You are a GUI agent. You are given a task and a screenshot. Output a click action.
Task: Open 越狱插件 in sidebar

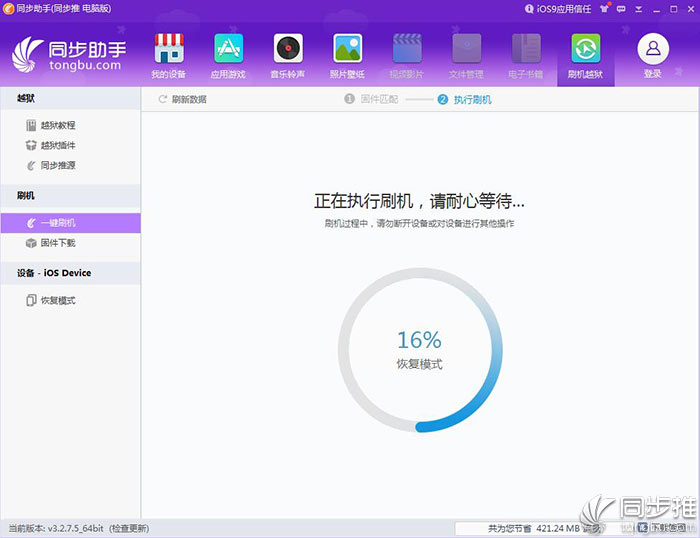(50, 146)
